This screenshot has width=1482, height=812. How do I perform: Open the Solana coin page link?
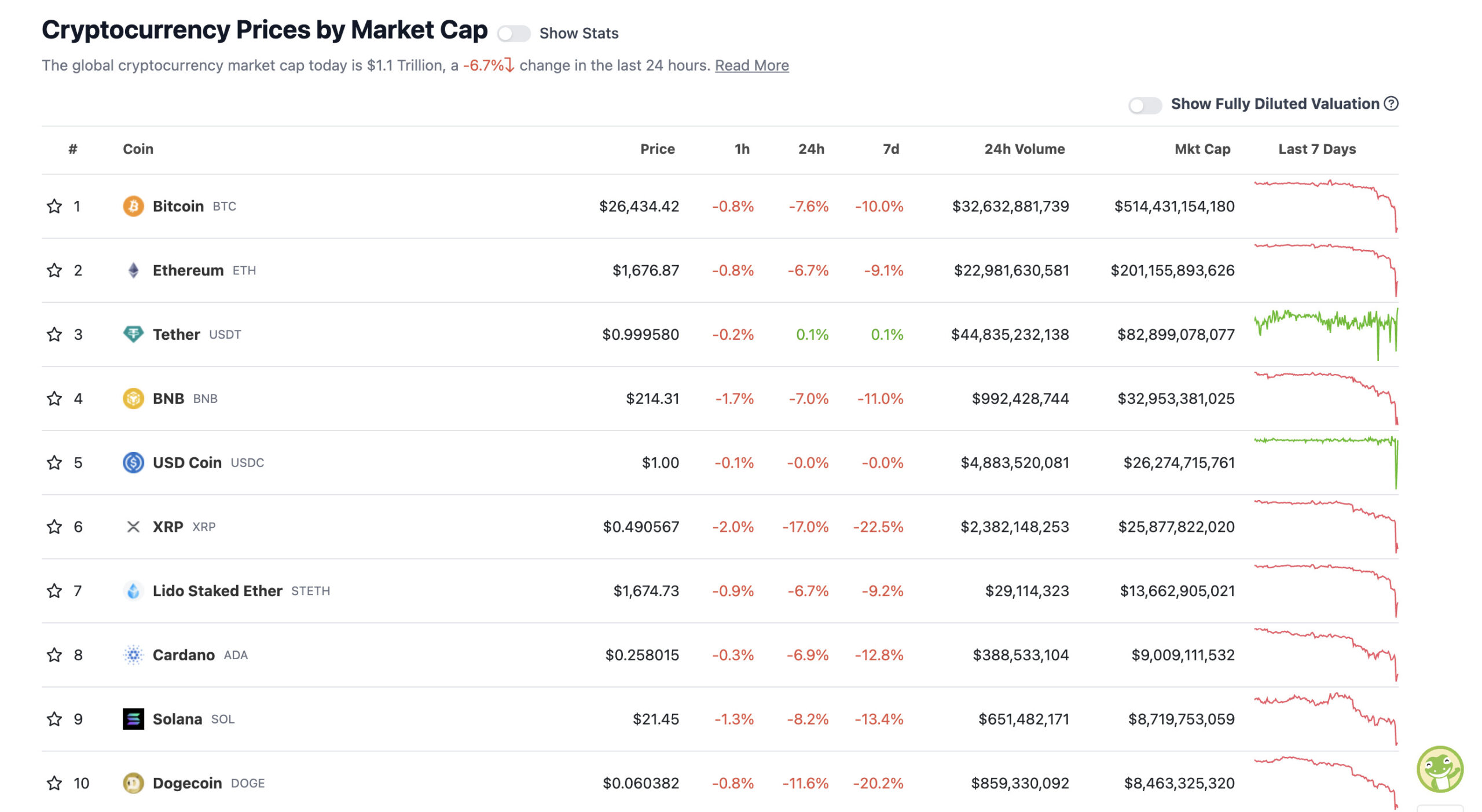177,719
